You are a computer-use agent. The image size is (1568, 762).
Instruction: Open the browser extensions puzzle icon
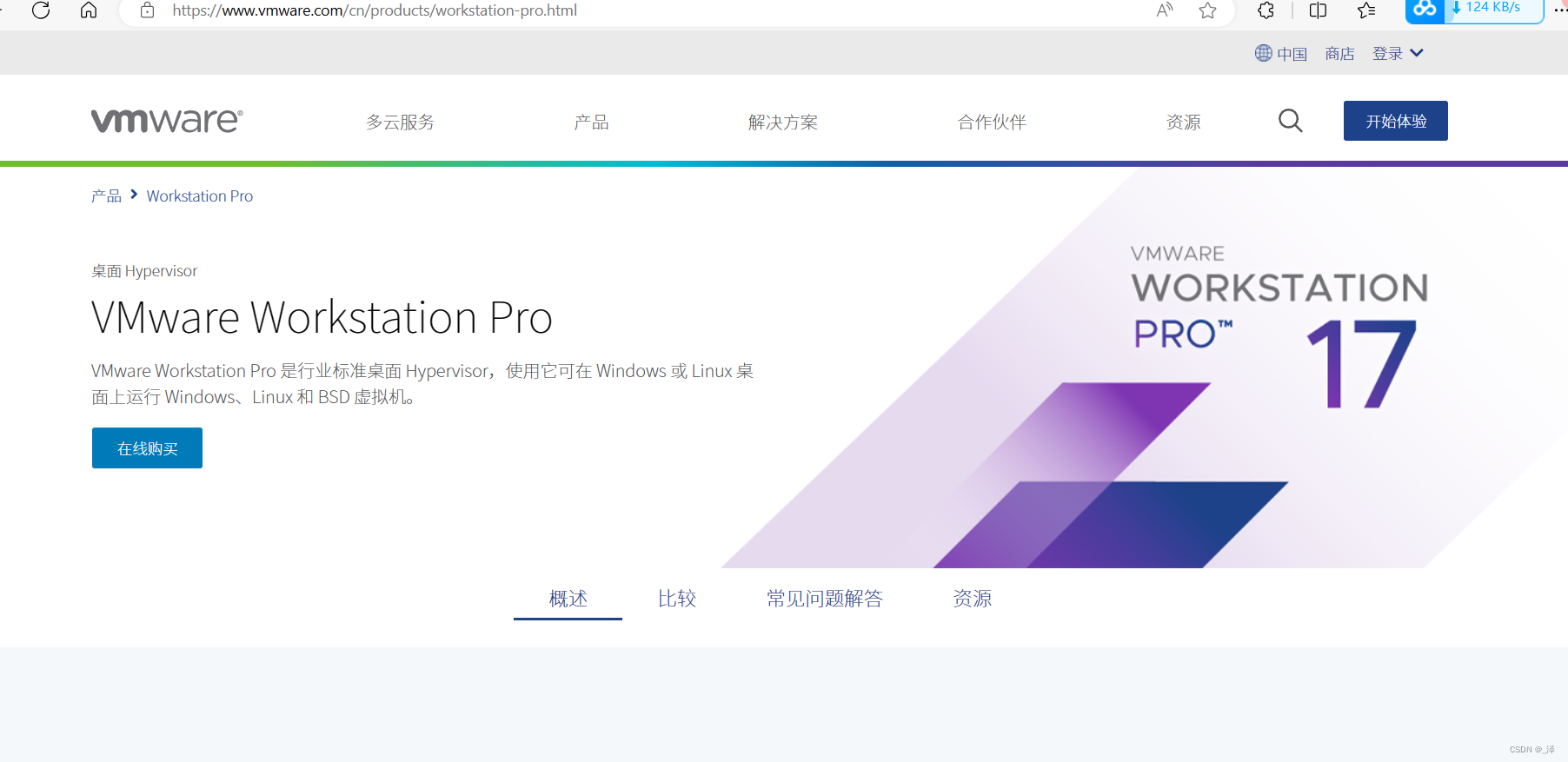tap(1266, 10)
